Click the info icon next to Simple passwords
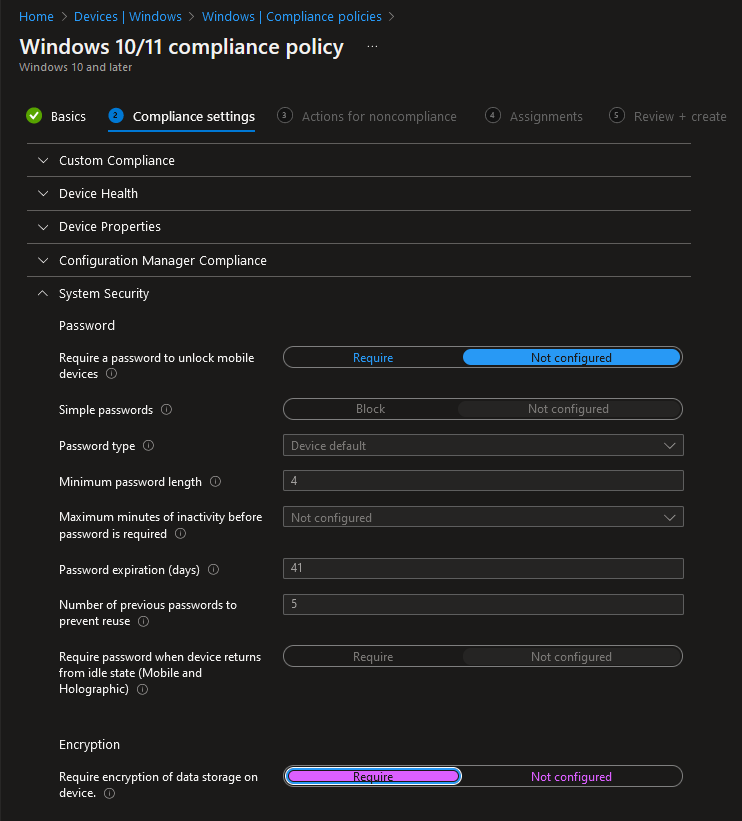742x821 pixels. point(167,409)
